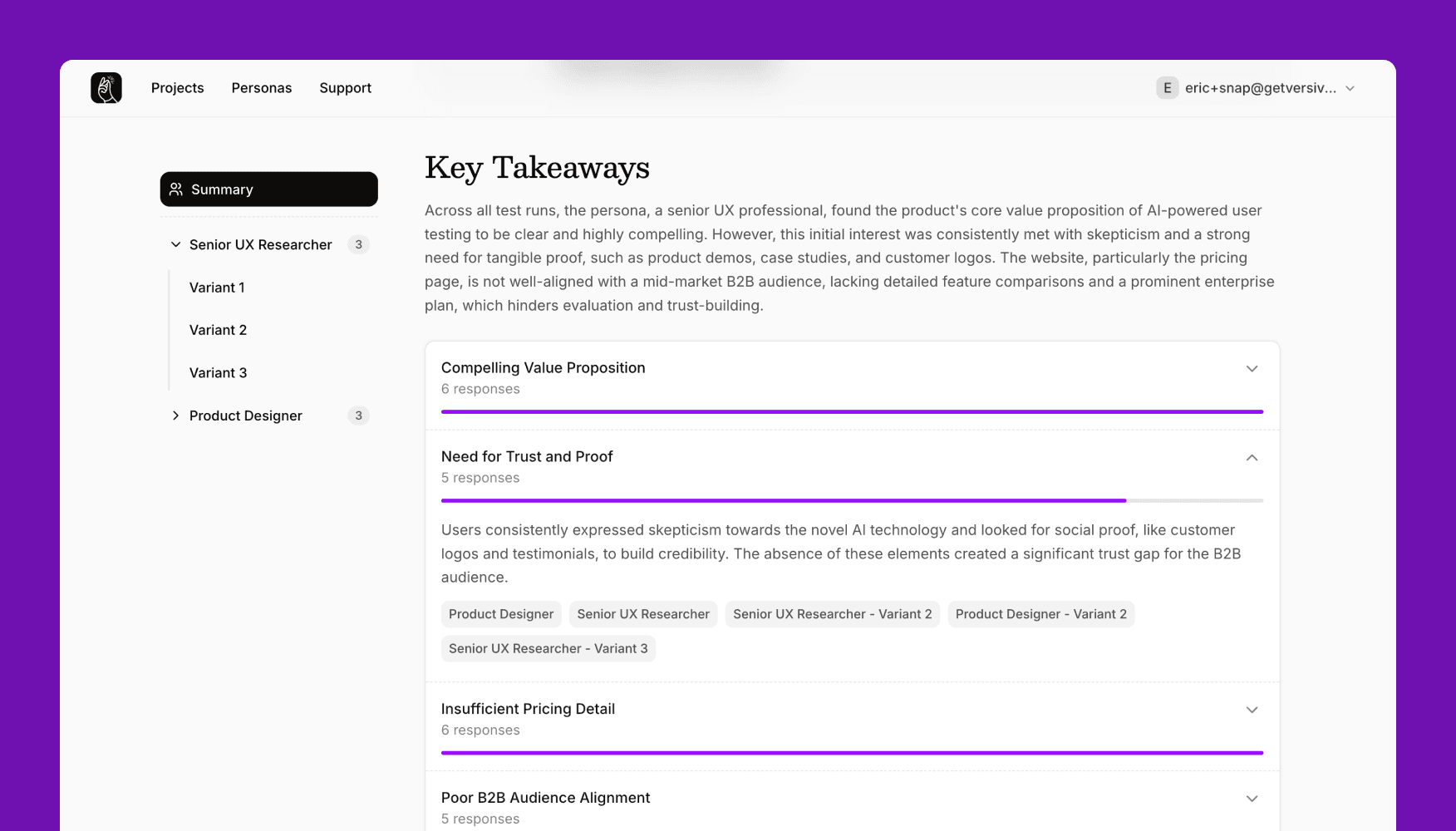Image resolution: width=1456 pixels, height=831 pixels.
Task: Select Variant 3 in the sidebar
Action: coord(218,373)
